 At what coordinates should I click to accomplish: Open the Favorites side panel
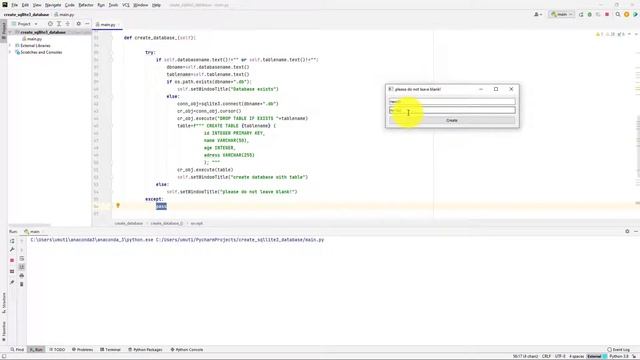[4, 331]
